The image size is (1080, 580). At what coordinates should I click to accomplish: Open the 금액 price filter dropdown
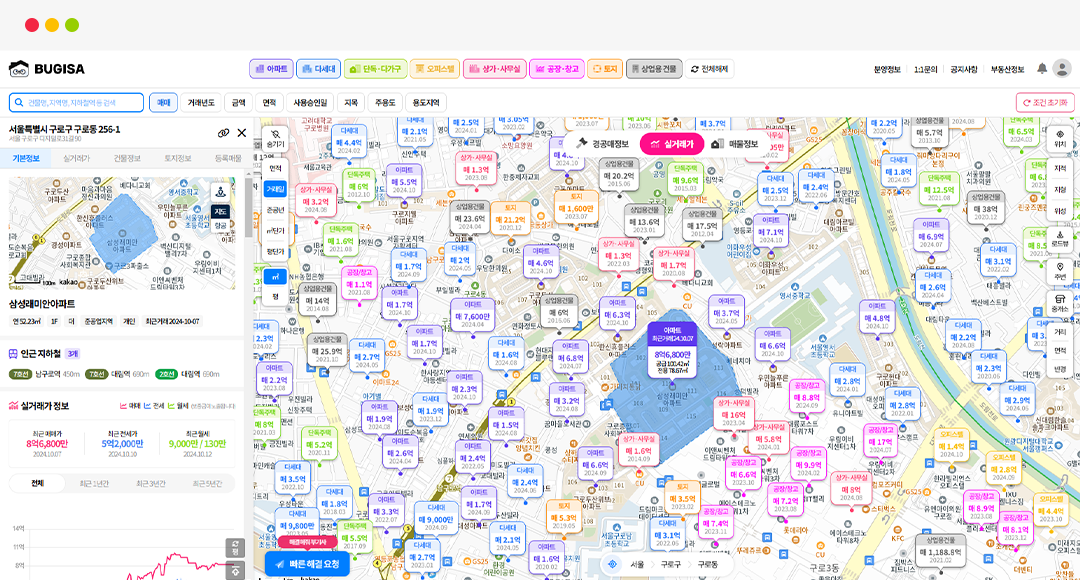click(x=239, y=102)
